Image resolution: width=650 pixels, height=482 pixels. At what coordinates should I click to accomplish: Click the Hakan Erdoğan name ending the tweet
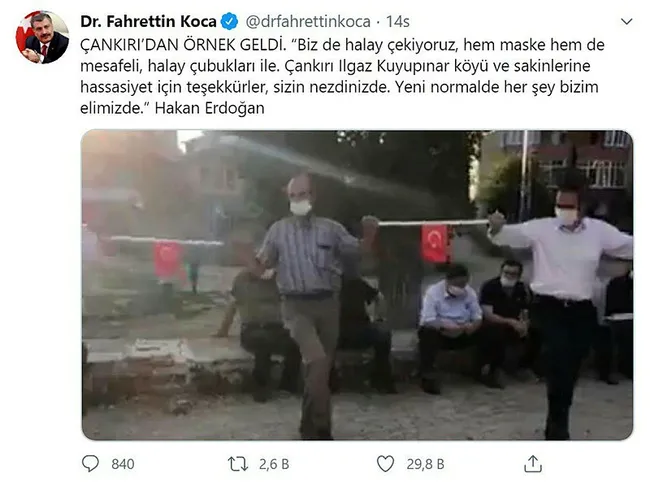coord(209,108)
